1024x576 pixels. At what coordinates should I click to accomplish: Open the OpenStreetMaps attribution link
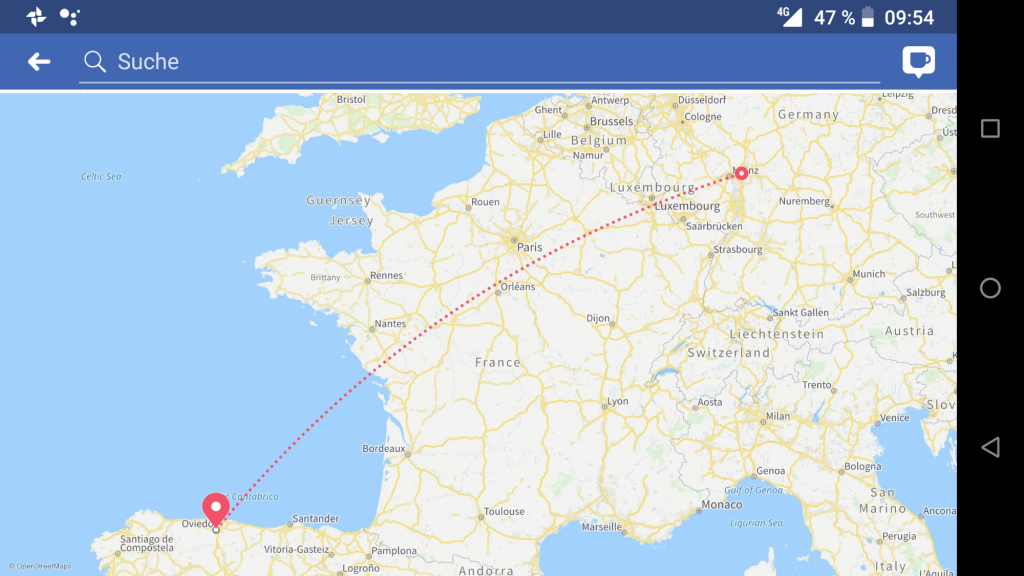point(40,566)
